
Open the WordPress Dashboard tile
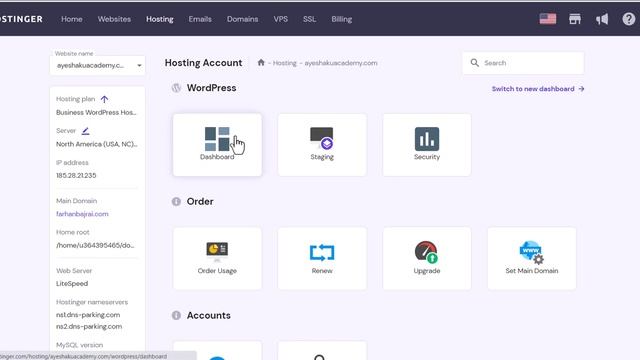coord(217,145)
